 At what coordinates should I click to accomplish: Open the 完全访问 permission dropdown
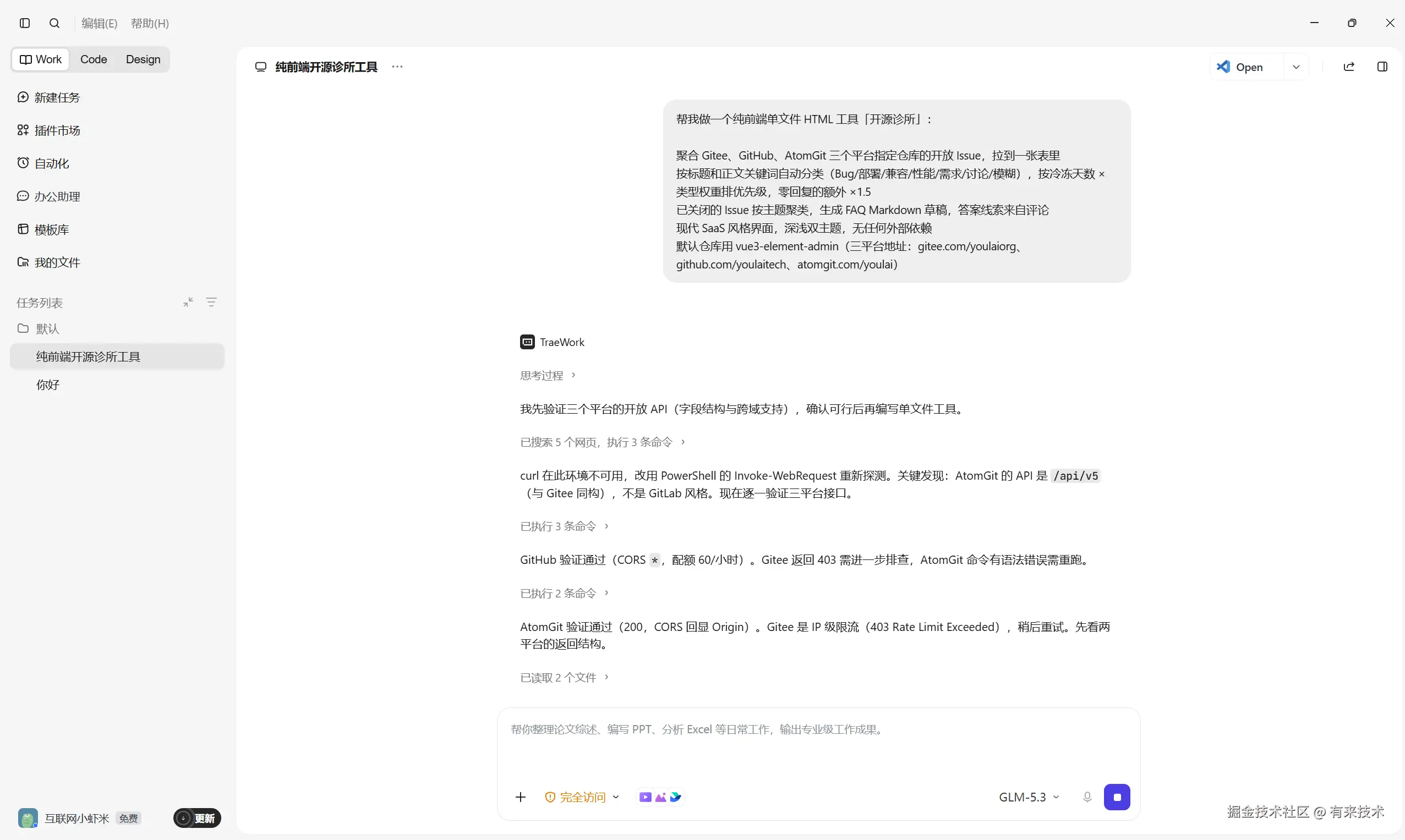(x=582, y=797)
